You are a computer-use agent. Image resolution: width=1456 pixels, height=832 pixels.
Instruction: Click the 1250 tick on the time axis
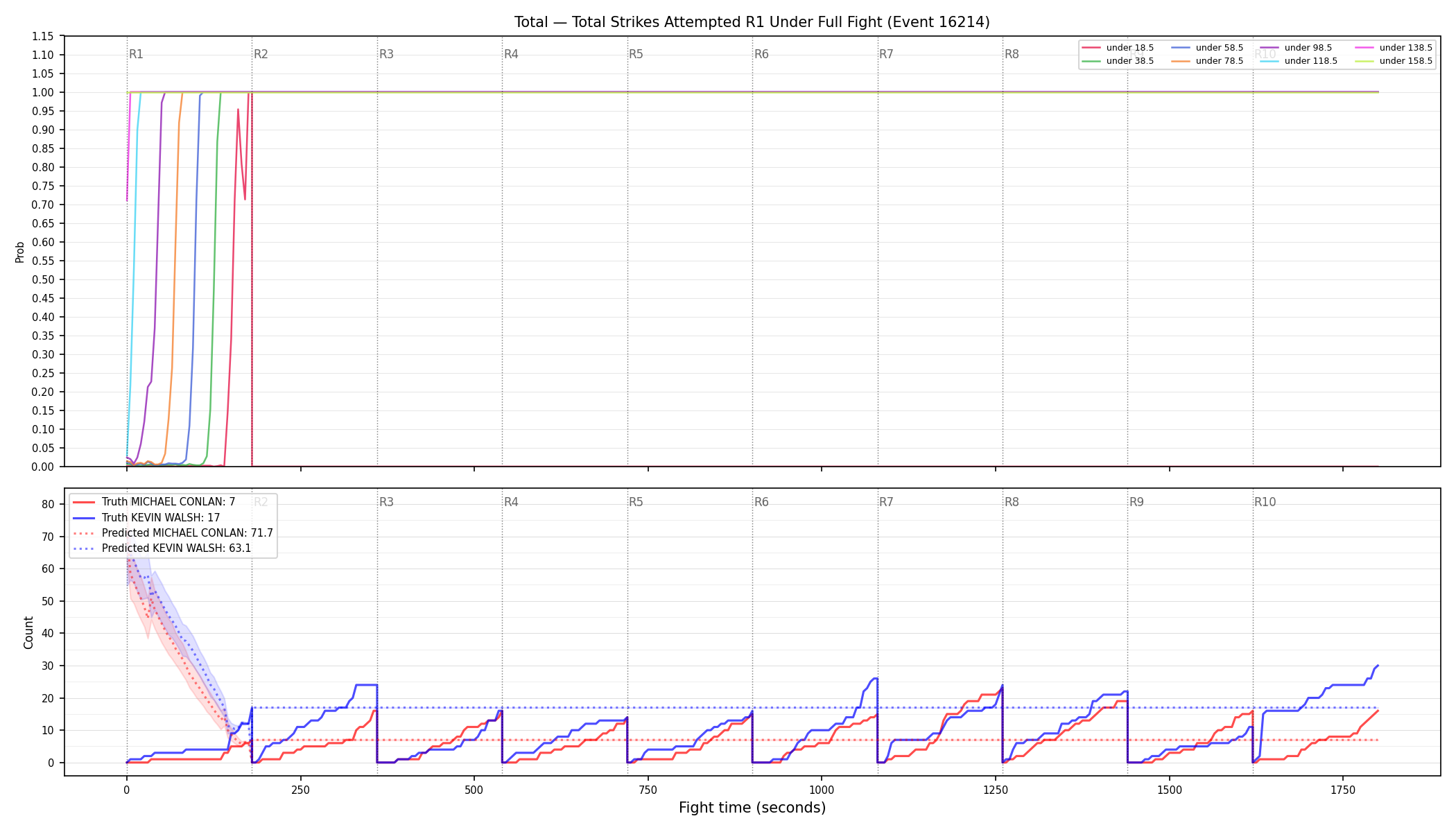996,790
